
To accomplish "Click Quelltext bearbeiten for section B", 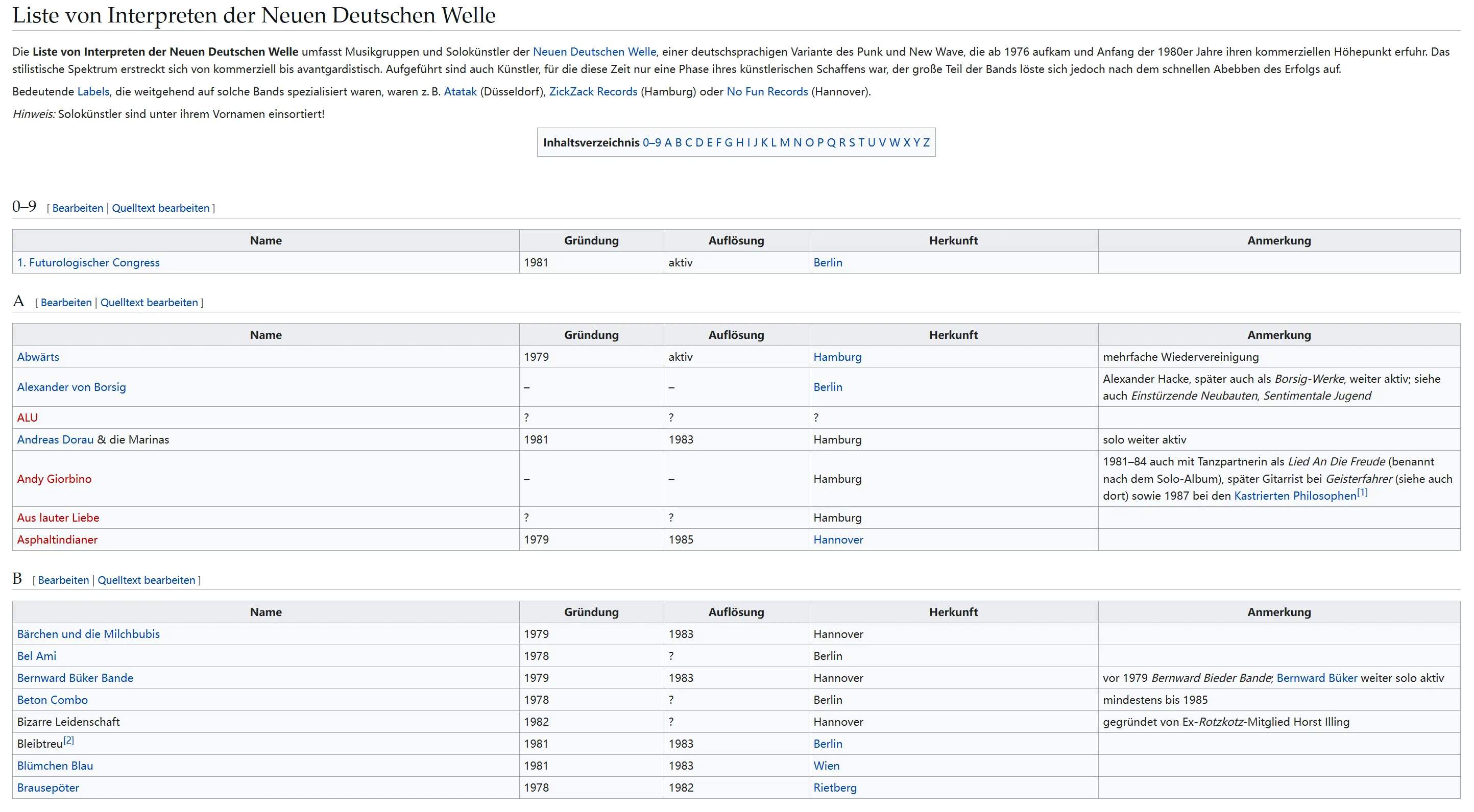I will pos(146,580).
